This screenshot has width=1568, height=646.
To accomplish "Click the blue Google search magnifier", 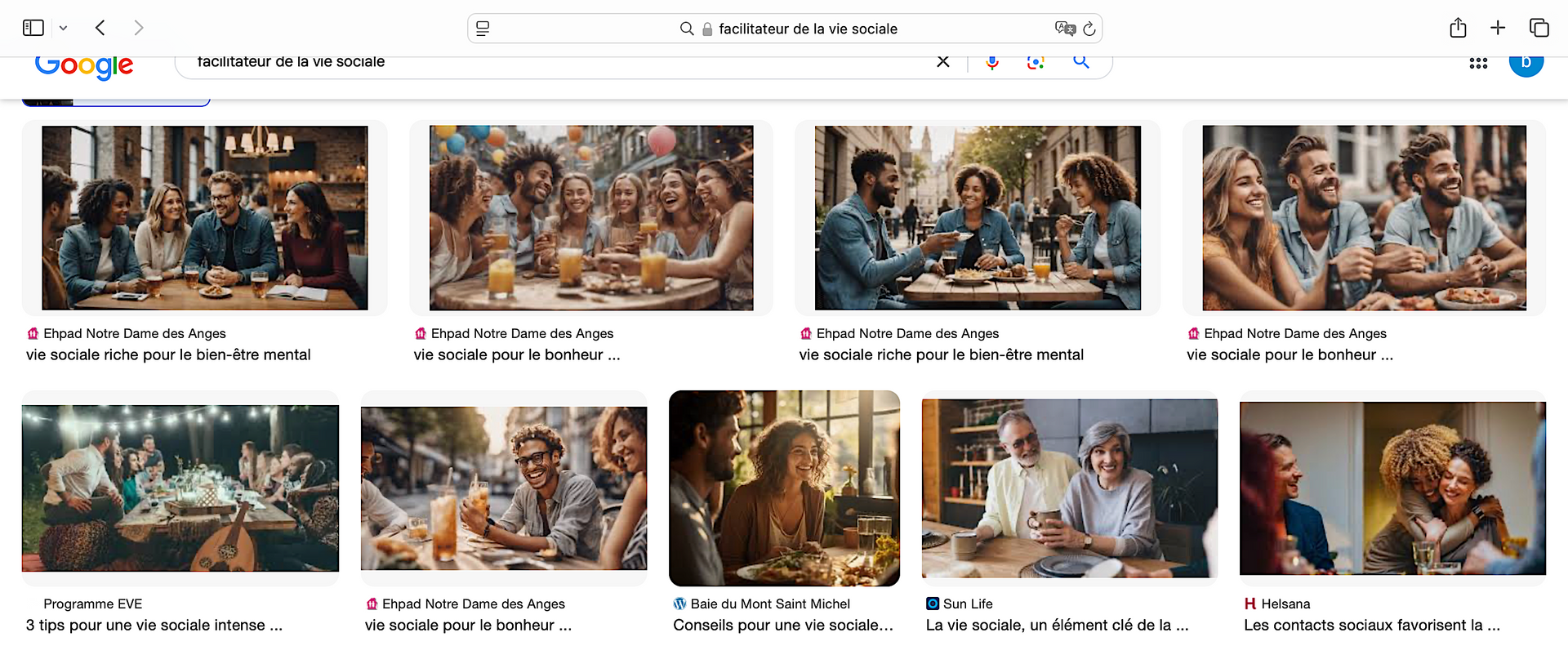I will tap(1081, 62).
